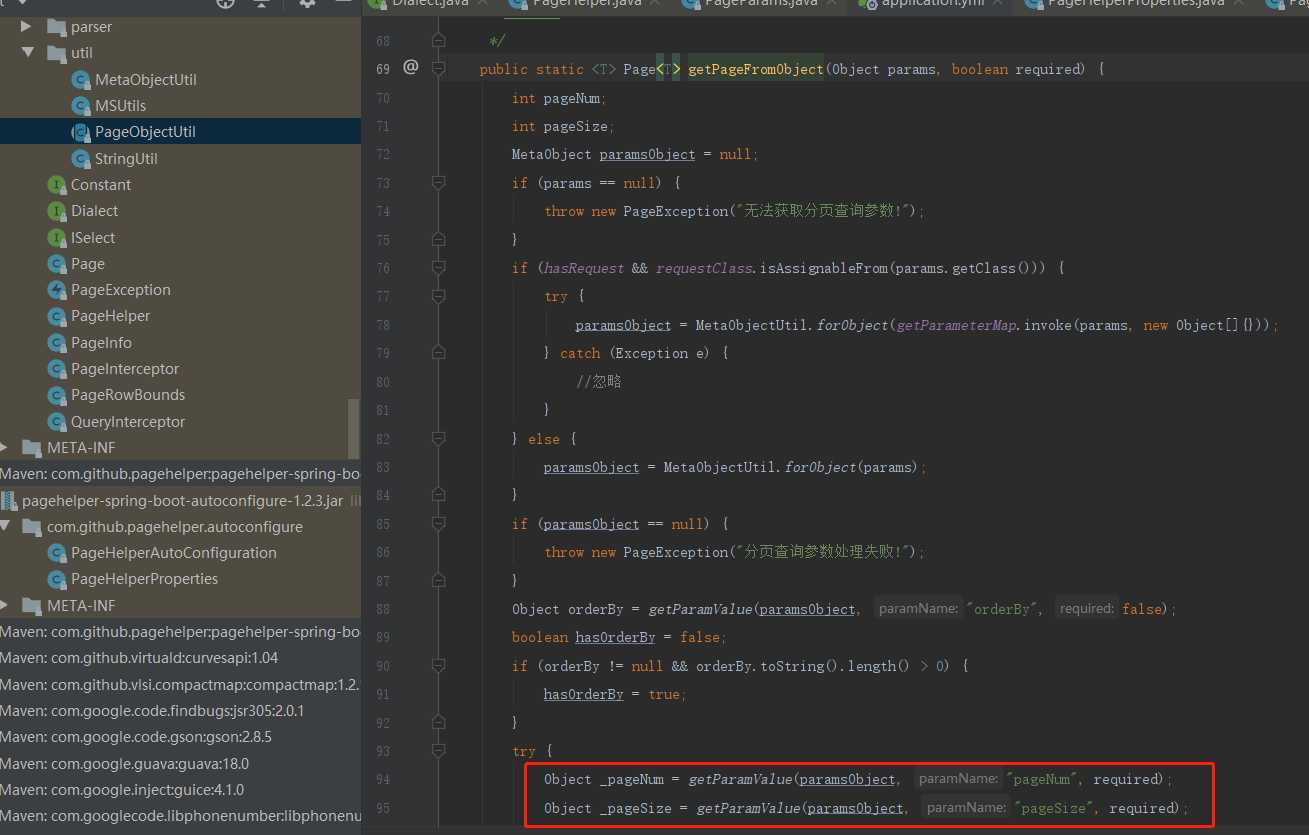Click the paramName hint before "orderBy"
This screenshot has width=1309, height=835.
[919, 609]
